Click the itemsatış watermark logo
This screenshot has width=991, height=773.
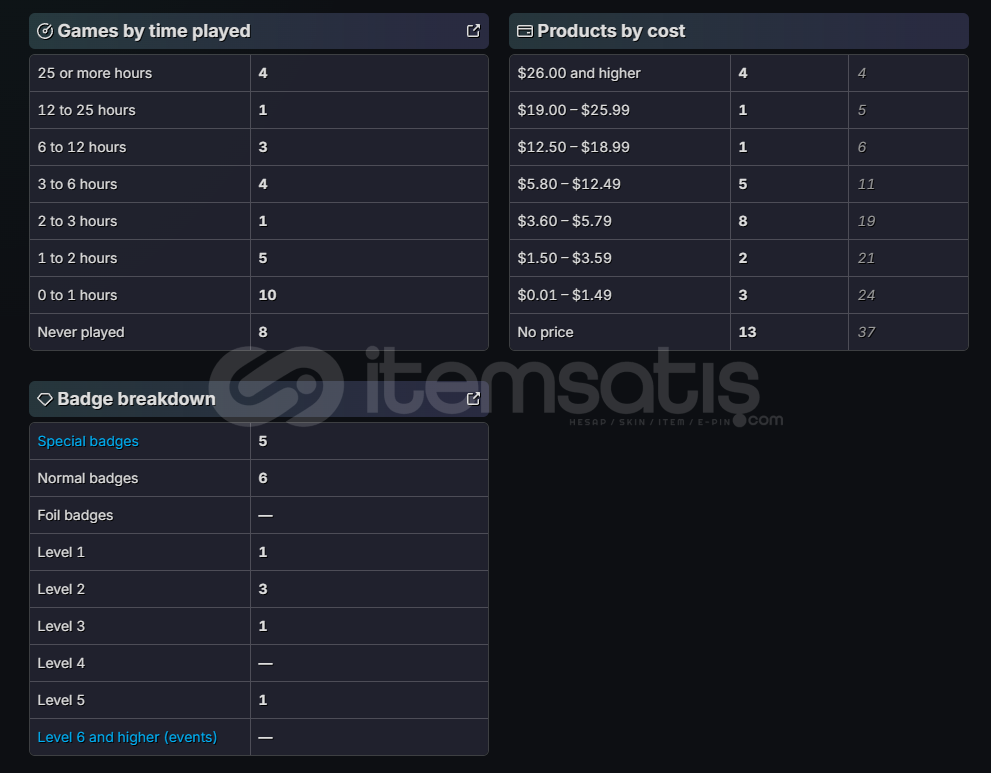point(495,386)
